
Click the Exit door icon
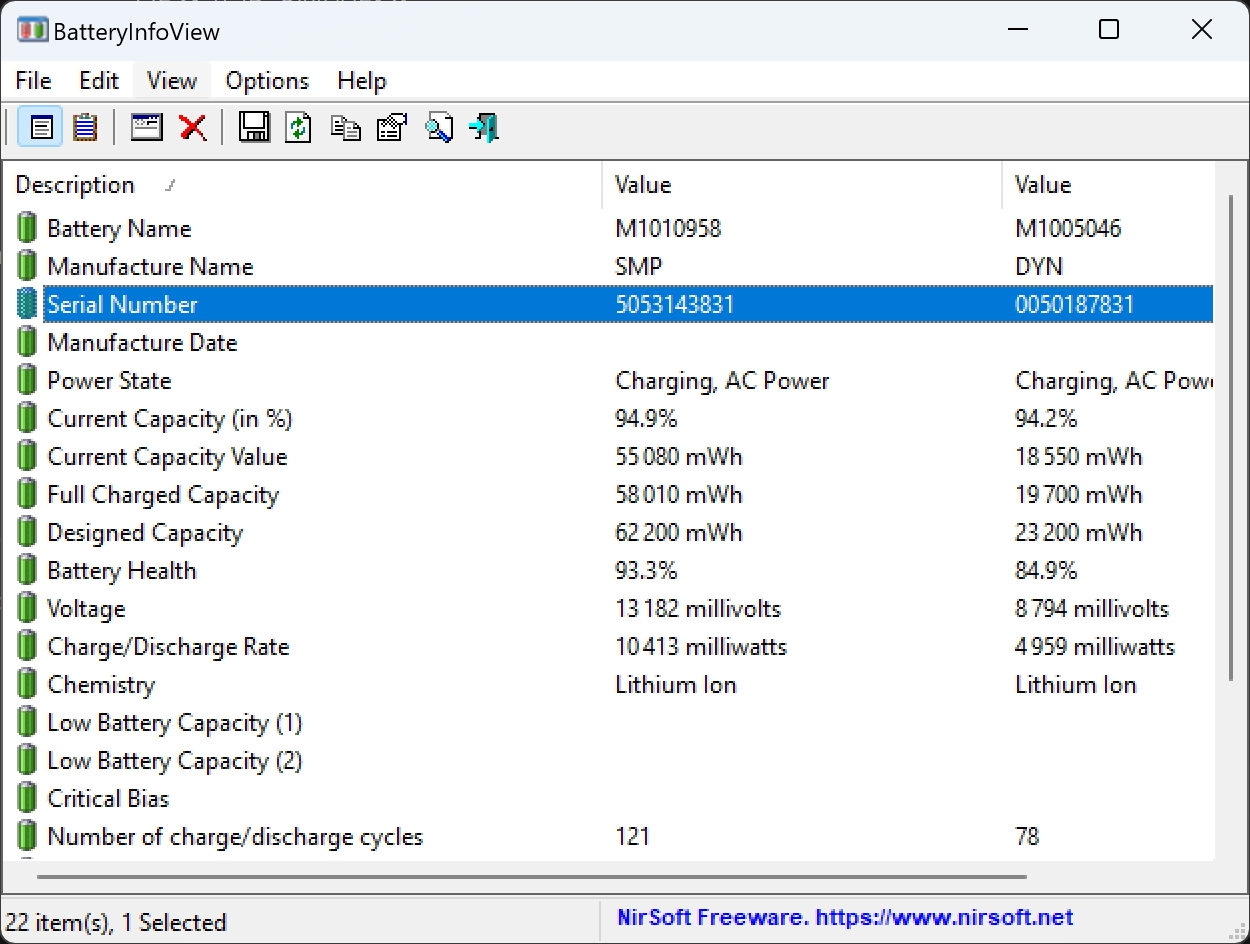point(484,128)
